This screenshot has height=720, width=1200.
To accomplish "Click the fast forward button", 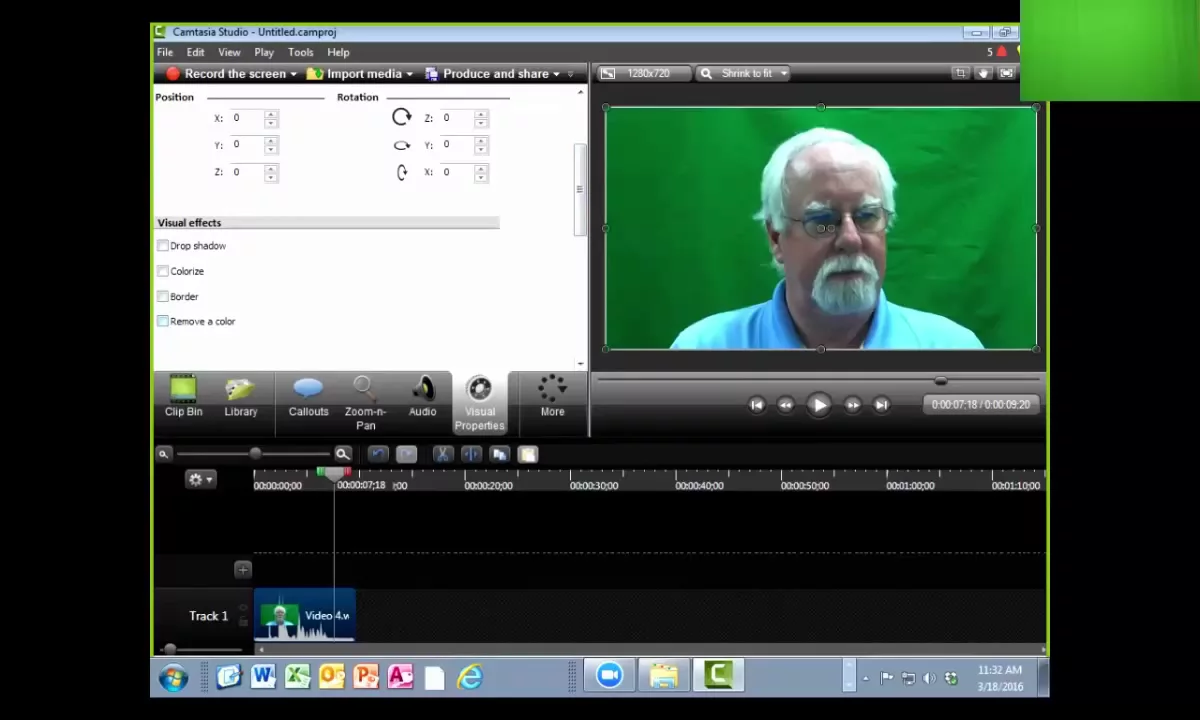I will [852, 405].
